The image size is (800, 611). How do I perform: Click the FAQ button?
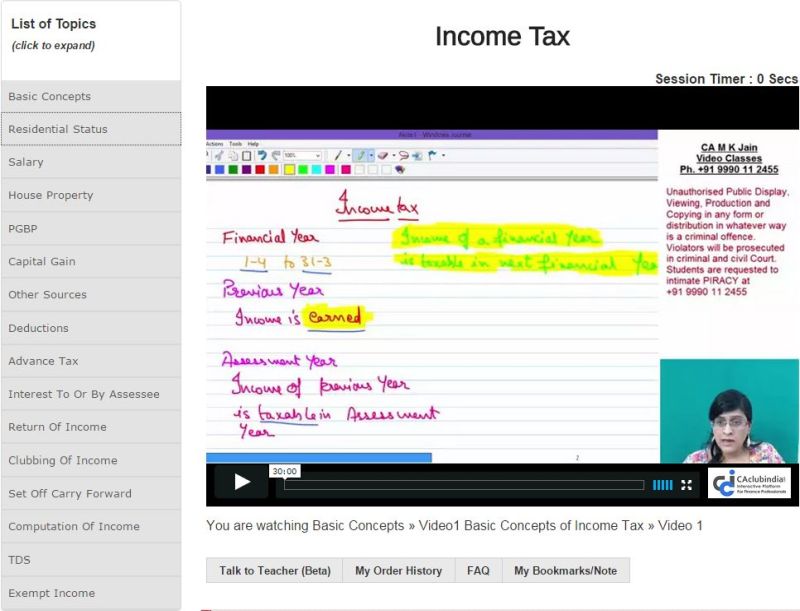478,571
